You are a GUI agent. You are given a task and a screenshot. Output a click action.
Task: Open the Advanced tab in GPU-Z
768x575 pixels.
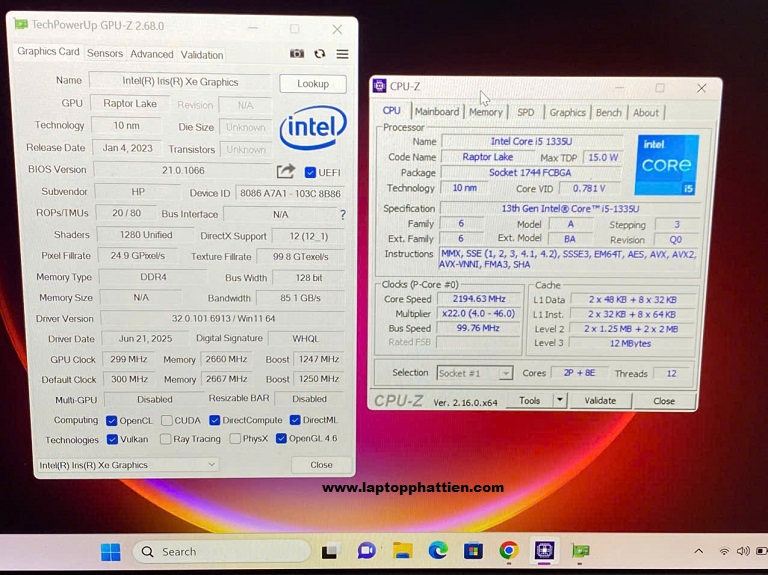pyautogui.click(x=152, y=54)
